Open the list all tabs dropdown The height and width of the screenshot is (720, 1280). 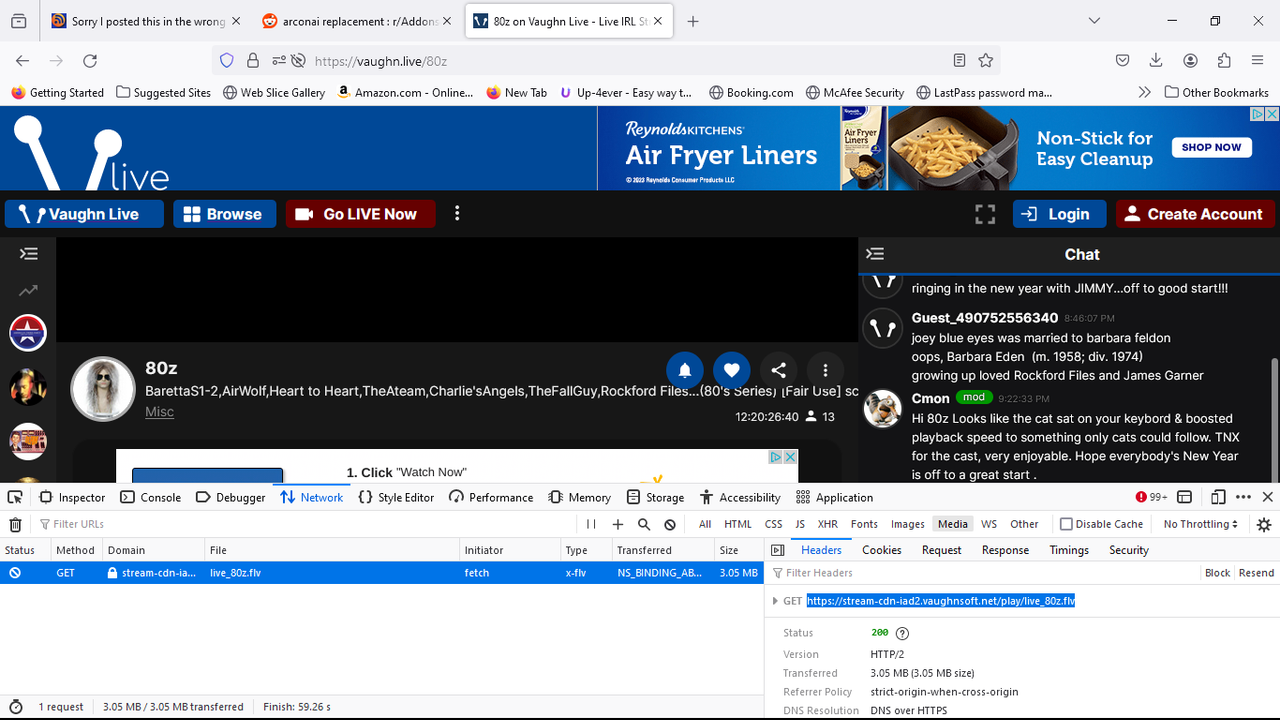pyautogui.click(x=1094, y=21)
